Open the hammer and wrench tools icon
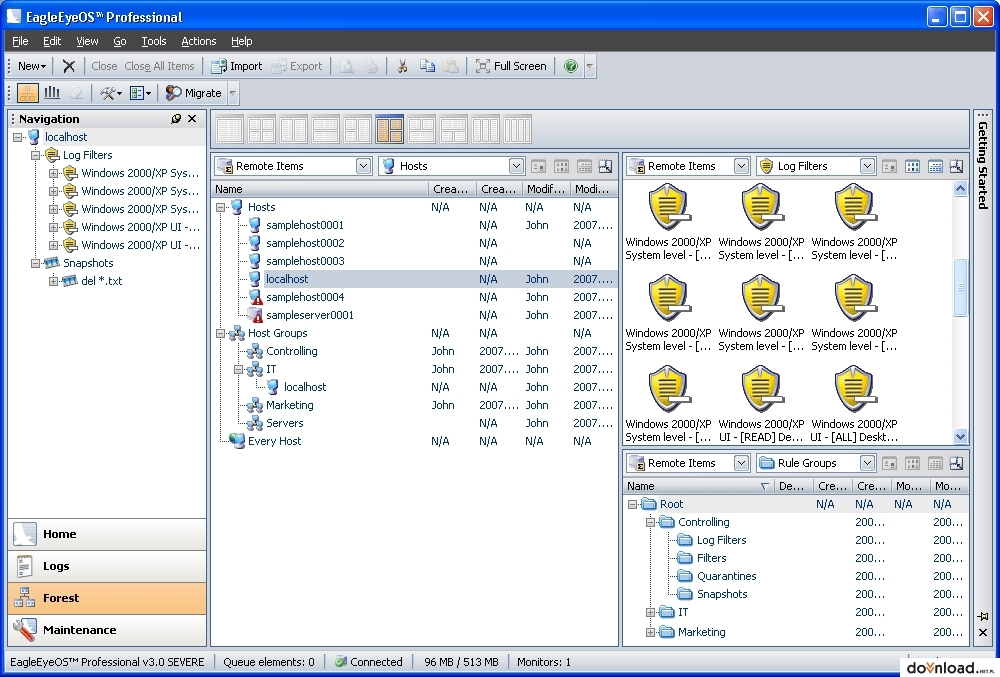 coord(110,93)
